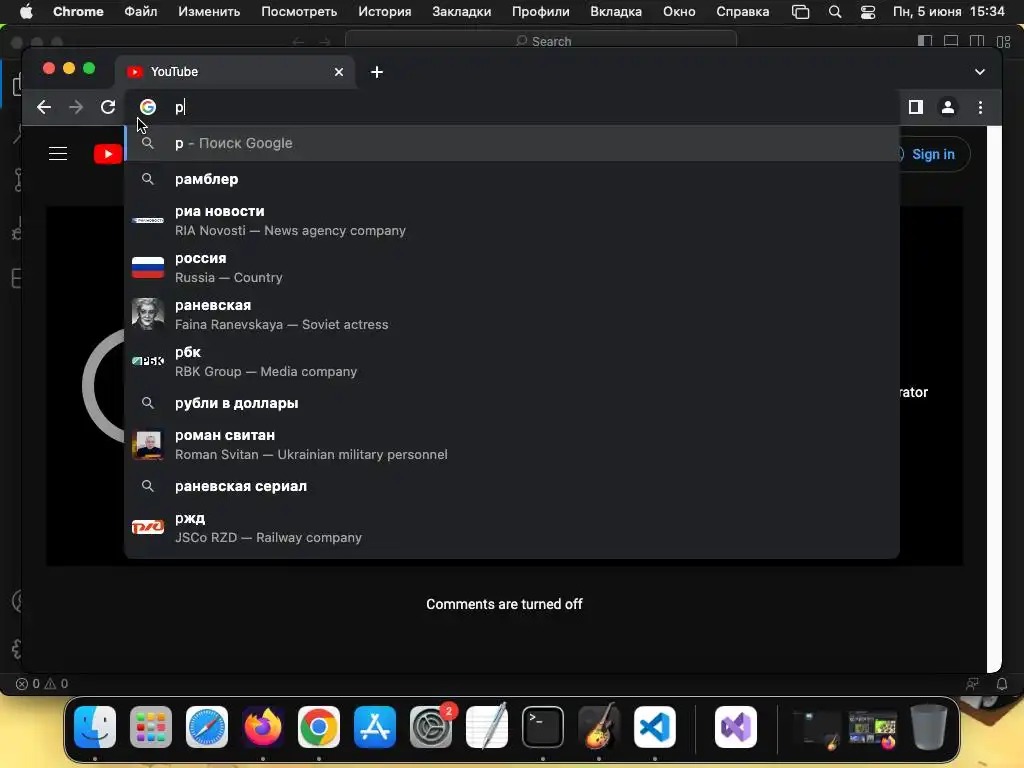Open Visual Studio from the Dock

pos(736,727)
